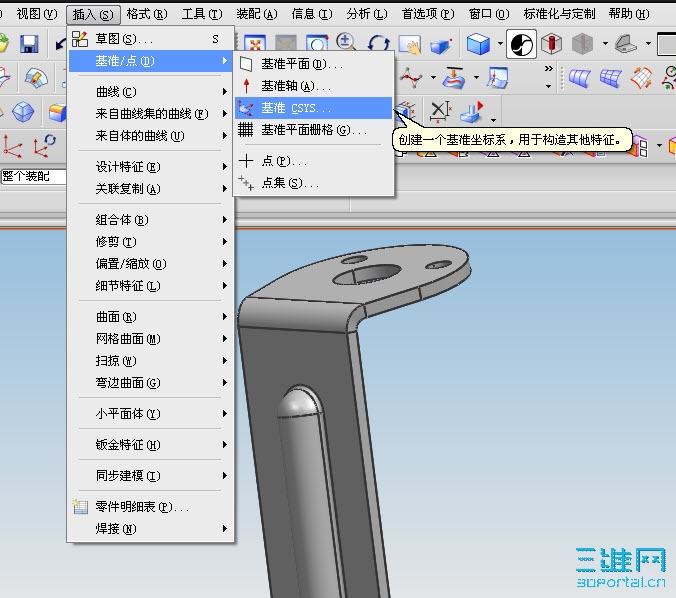Choose 点集 (Point Set) submenu item
Screen dimensions: 676x598
click(x=314, y=183)
